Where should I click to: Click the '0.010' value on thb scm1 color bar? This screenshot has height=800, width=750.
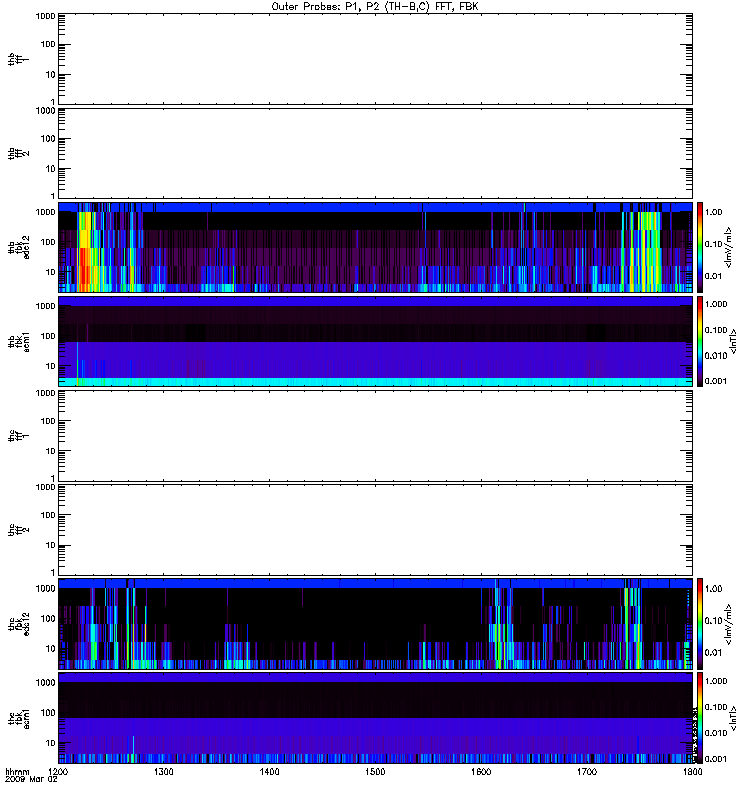pos(716,356)
